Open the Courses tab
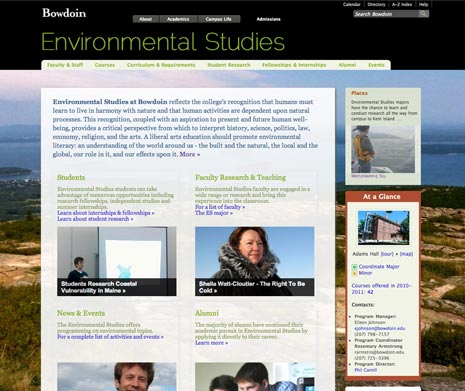The width and height of the screenshot is (465, 391). (105, 65)
